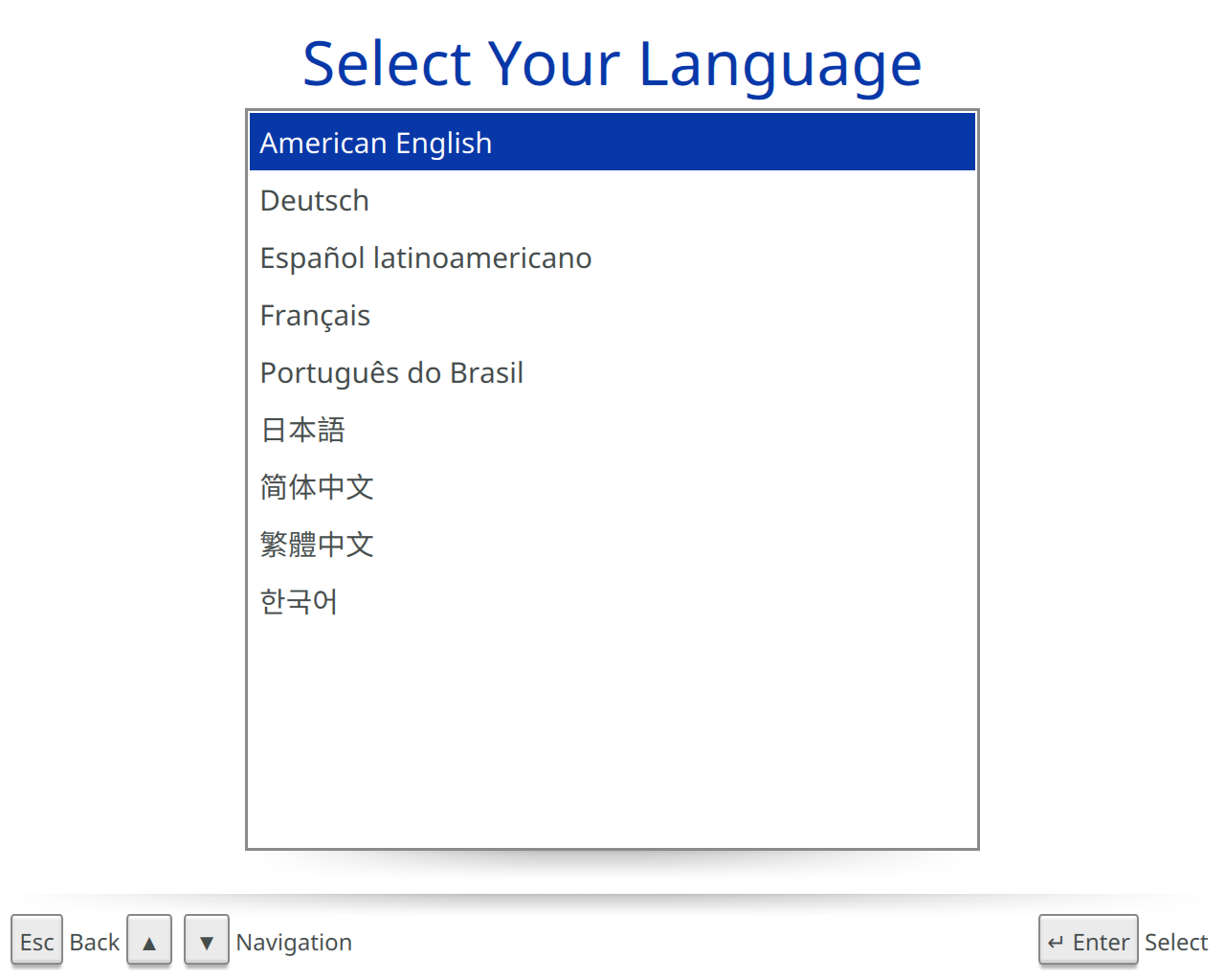This screenshot has height=980, width=1225.
Task: Click the Back label next to Esc
Action: tap(94, 942)
